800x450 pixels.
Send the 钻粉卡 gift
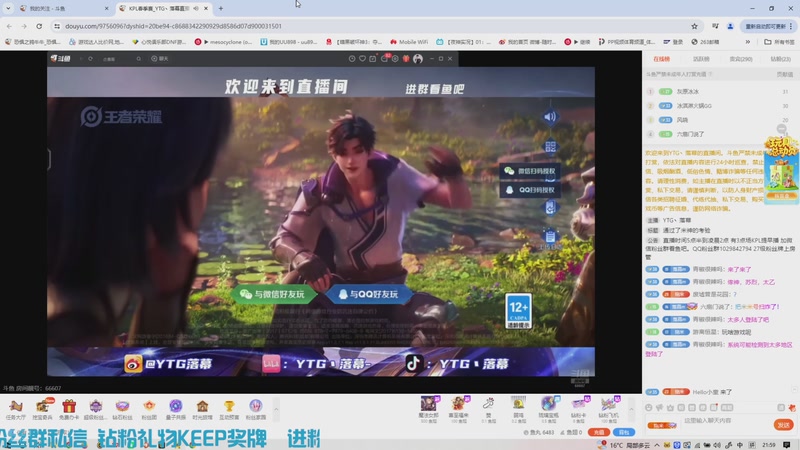578,409
